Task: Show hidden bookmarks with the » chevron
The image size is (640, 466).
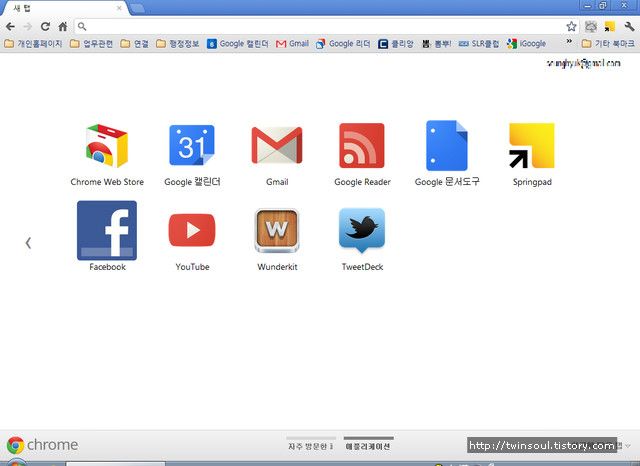Action: [x=569, y=42]
